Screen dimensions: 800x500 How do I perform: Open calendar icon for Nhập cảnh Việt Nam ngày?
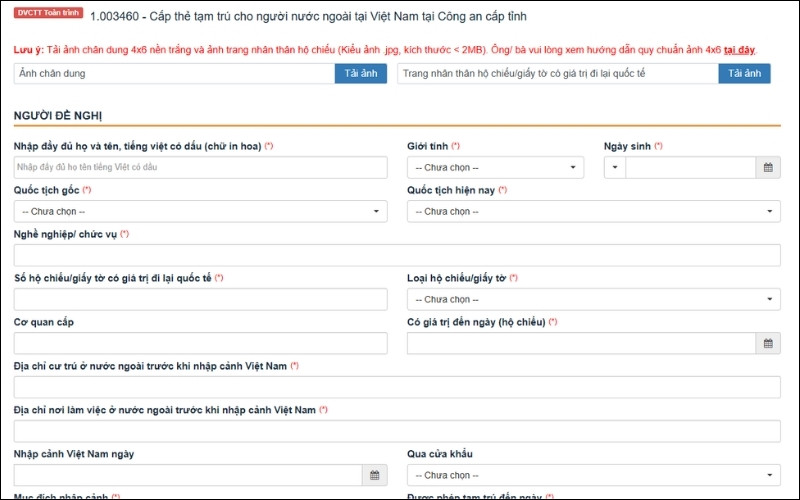[374, 475]
